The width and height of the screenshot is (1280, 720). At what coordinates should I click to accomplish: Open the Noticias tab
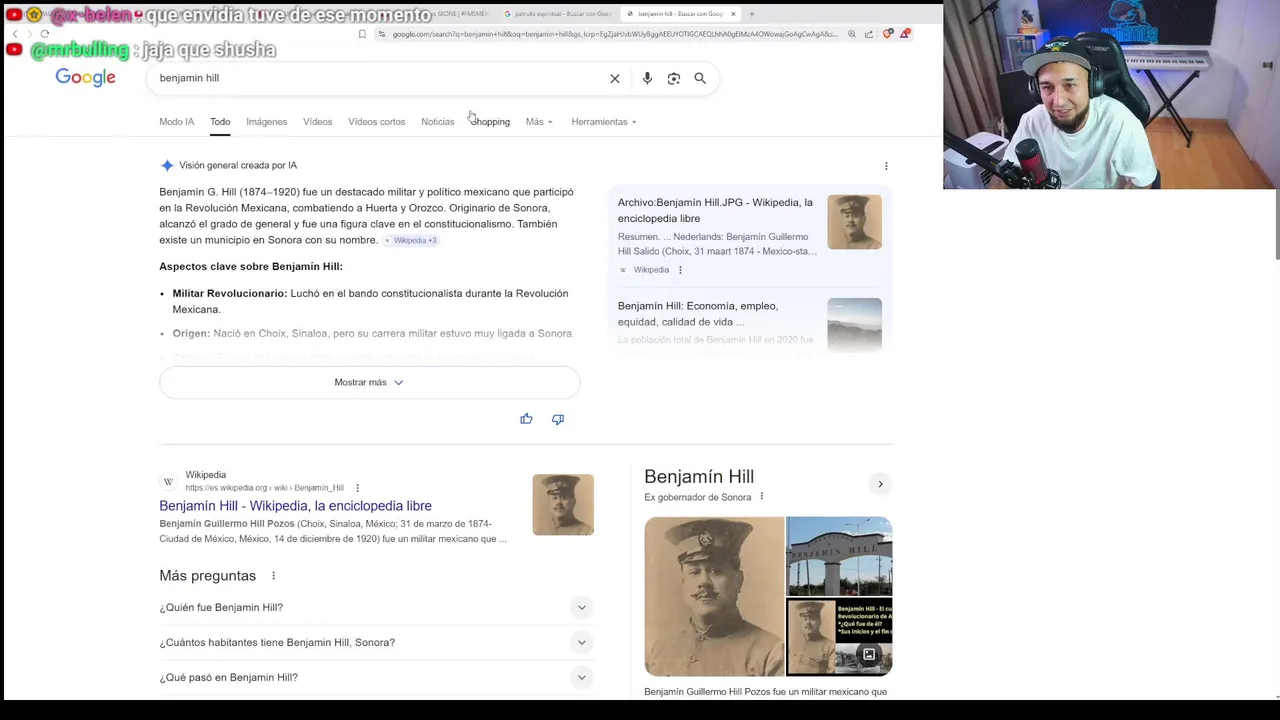click(438, 122)
